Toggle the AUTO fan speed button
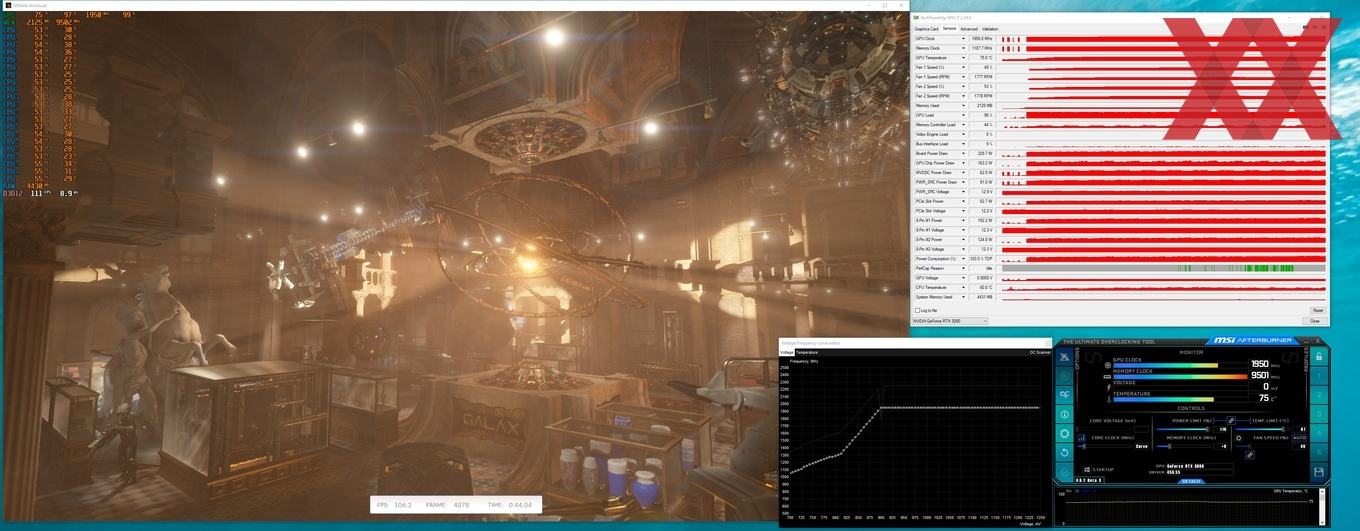This screenshot has height=531, width=1360. 1299,438
